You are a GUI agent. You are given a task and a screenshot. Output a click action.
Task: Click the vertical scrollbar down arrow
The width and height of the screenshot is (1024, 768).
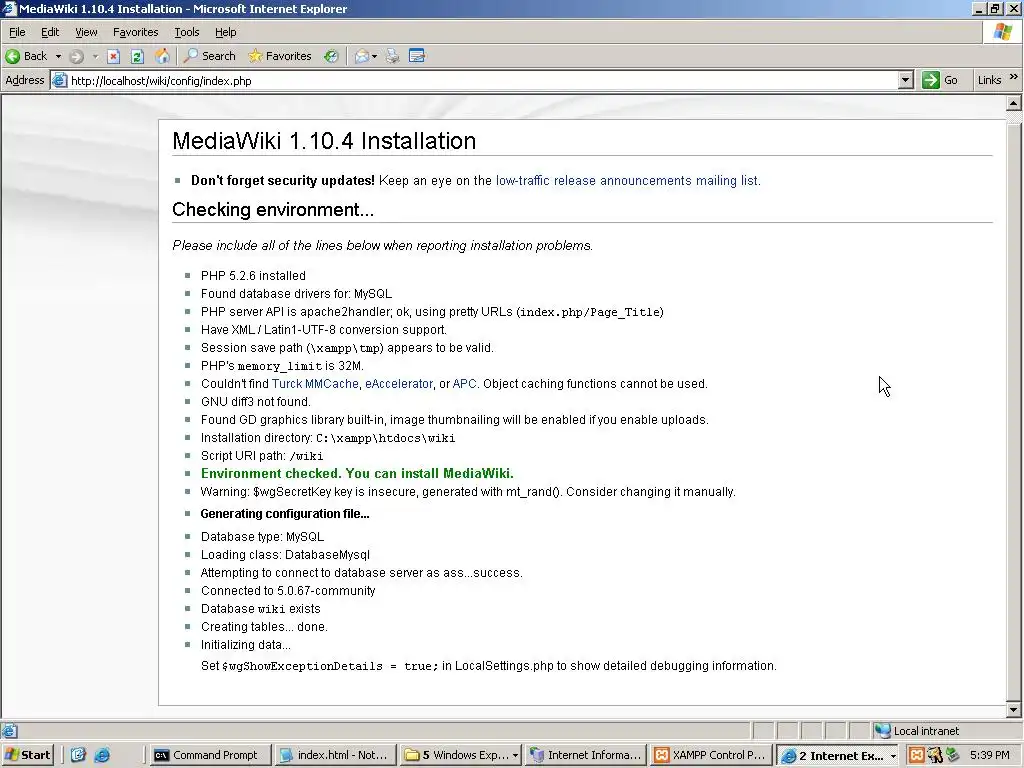tap(1013, 710)
